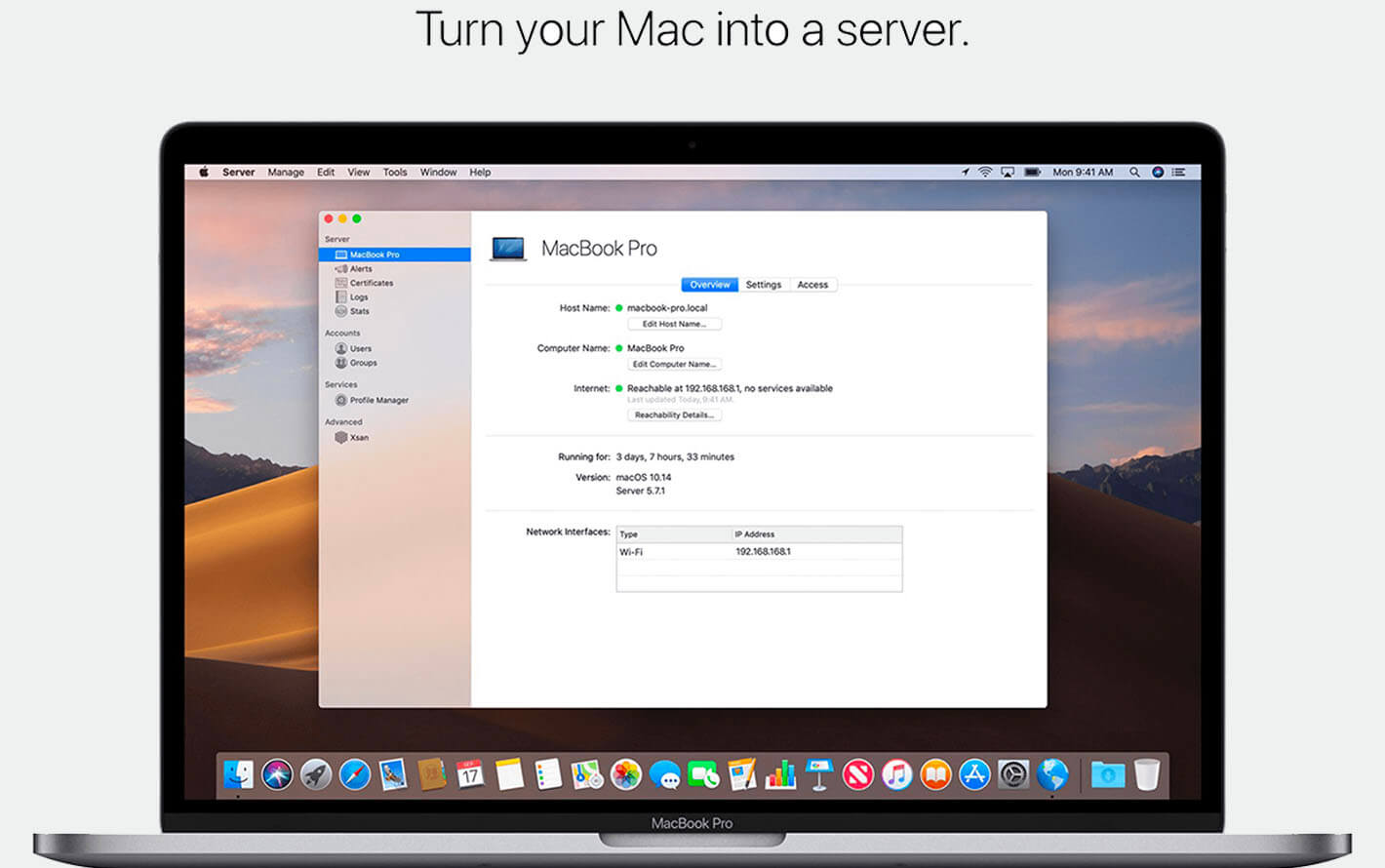
Task: Click the Mon 9:41 AM clock
Action: click(1083, 172)
